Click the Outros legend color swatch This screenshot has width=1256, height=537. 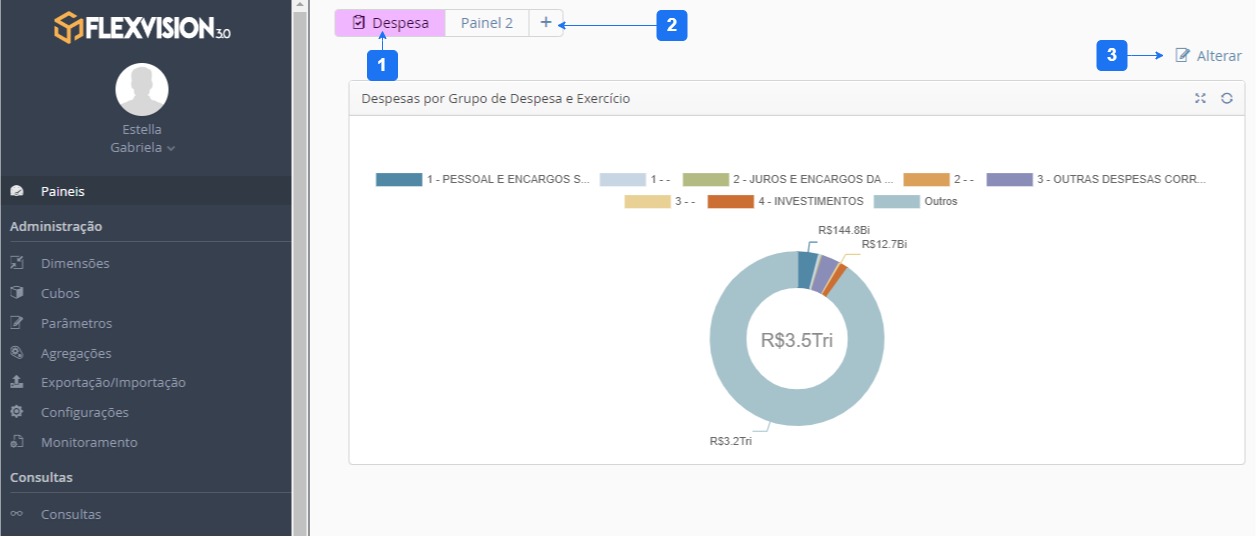pos(896,202)
